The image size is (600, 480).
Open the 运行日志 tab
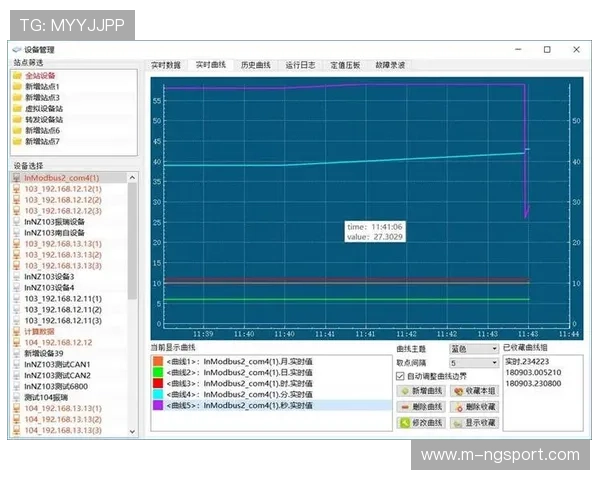tap(300, 65)
